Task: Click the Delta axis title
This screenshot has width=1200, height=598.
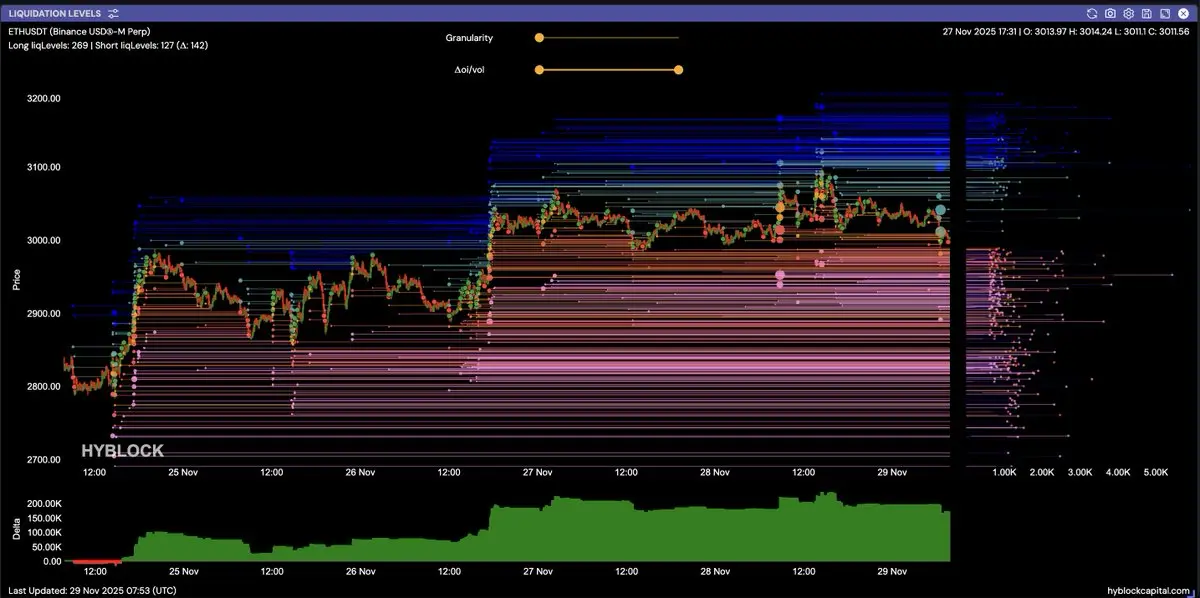Action: tap(16, 529)
